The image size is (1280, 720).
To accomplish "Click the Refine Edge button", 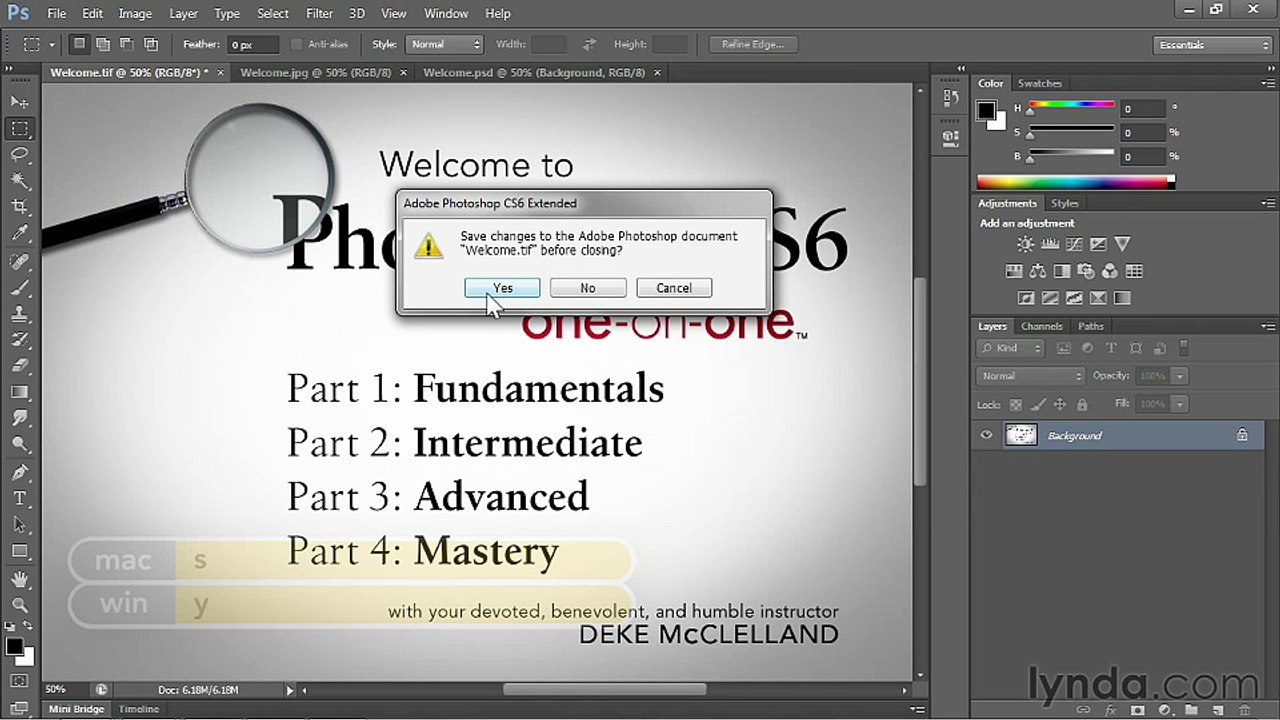I will point(753,44).
